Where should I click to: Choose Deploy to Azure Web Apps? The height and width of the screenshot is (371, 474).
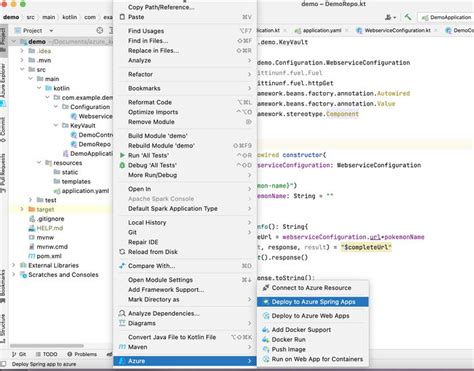[x=313, y=316]
